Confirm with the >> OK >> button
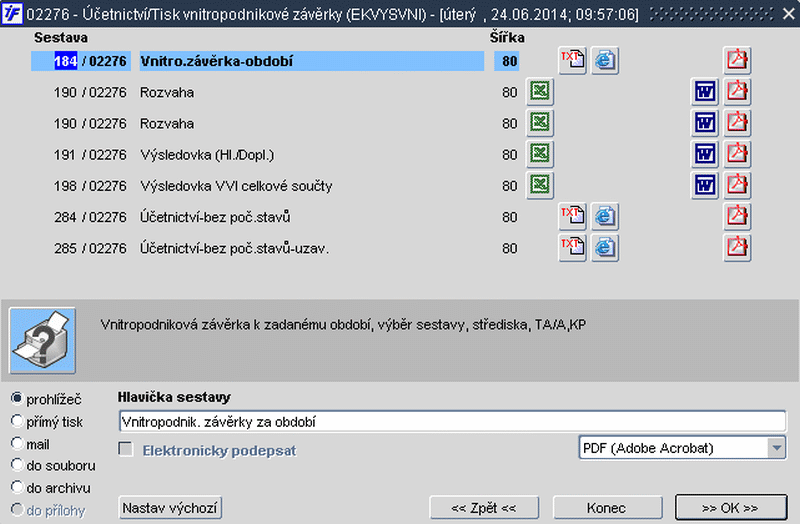Viewport: 800px width, 524px height. tap(731, 508)
